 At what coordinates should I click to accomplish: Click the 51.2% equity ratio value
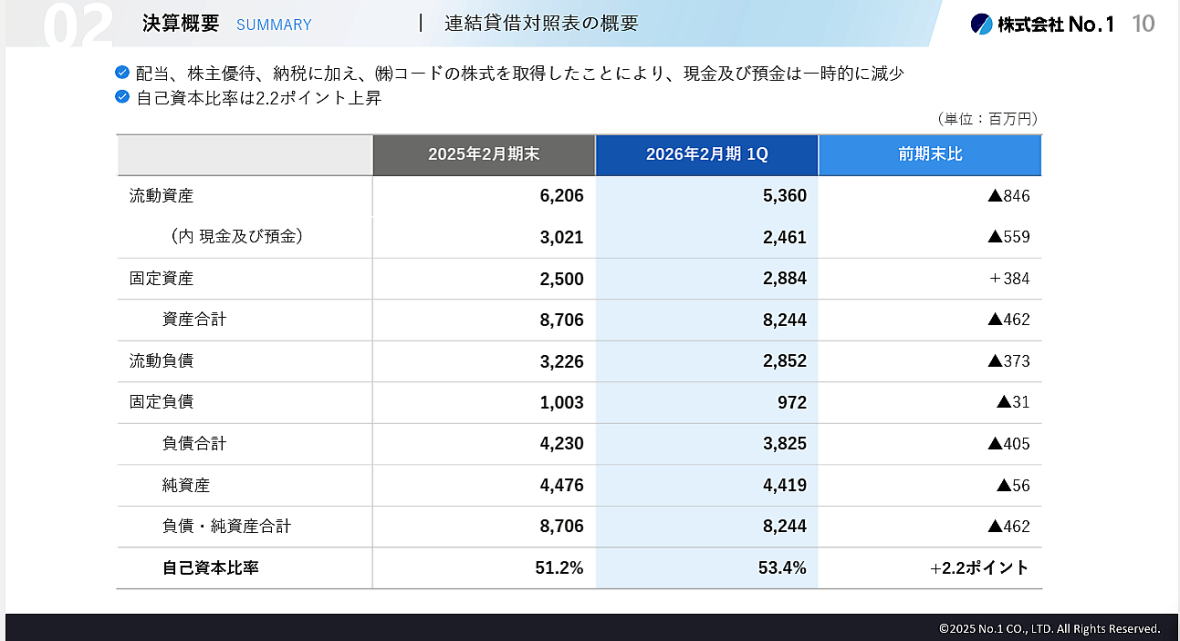click(x=559, y=568)
